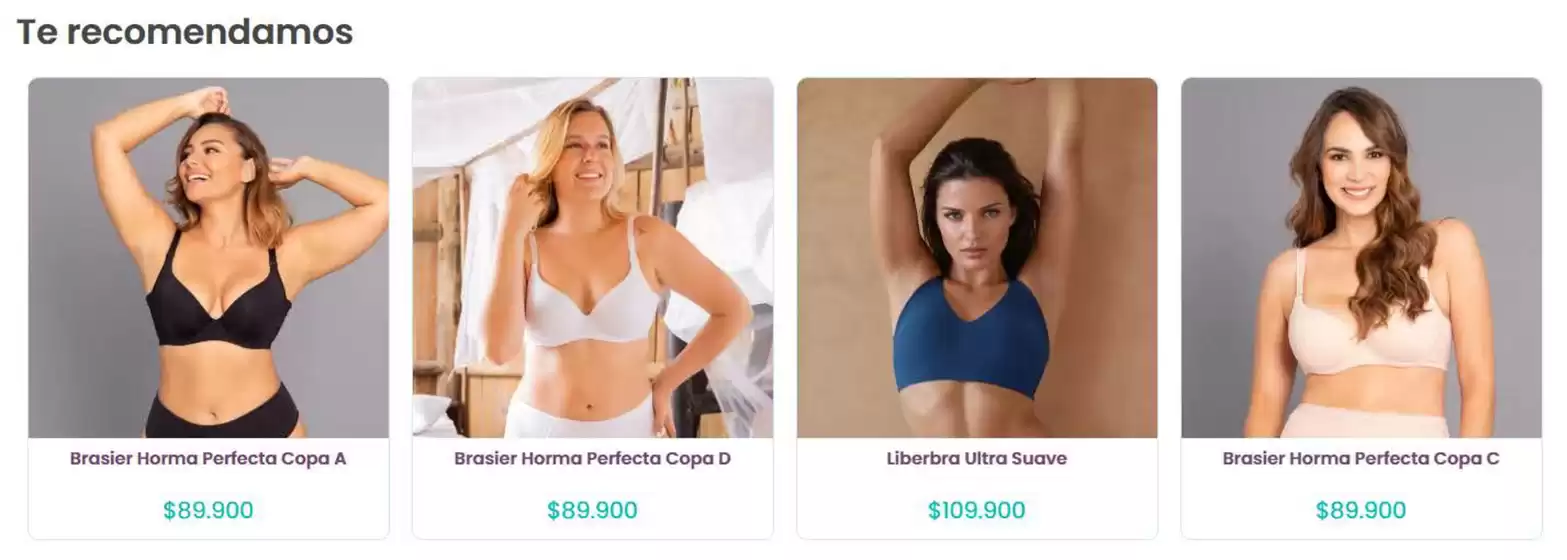The image size is (1567, 560).
Task: Click the $89.900 price under Copa D
Action: pyautogui.click(x=592, y=510)
